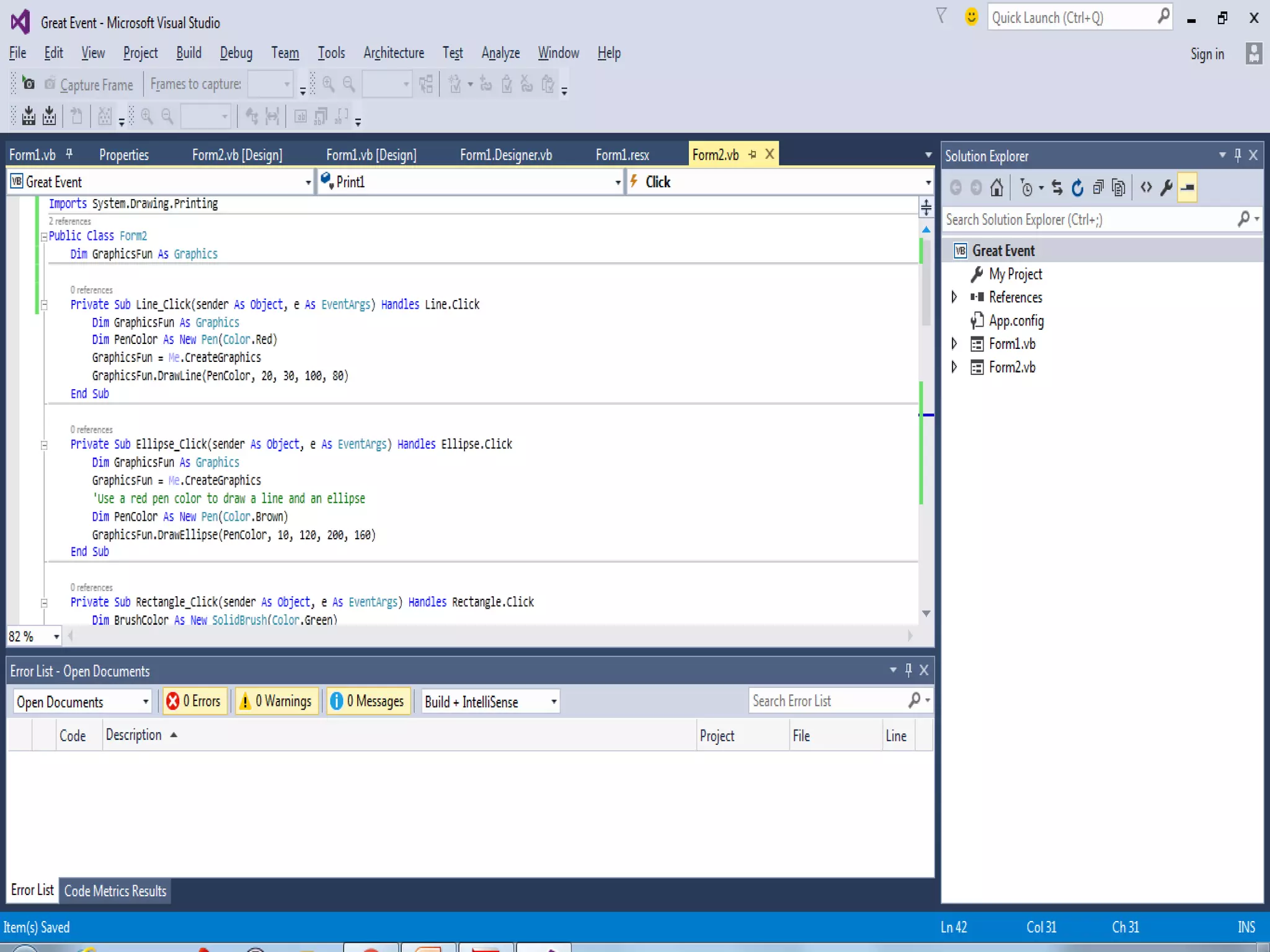The width and height of the screenshot is (1270, 952).
Task: Click the Sign in link
Action: pos(1207,54)
